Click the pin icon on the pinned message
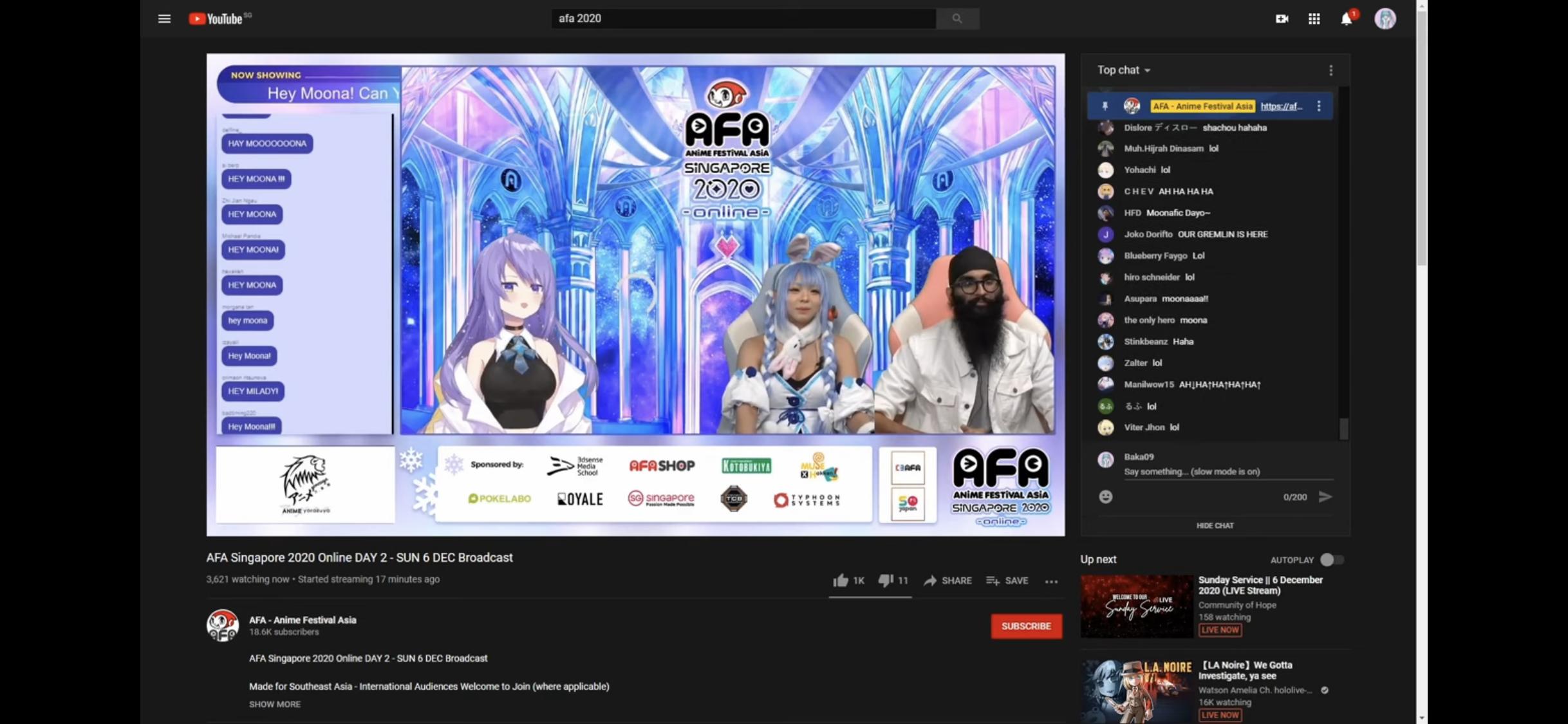This screenshot has height=724, width=1568. 1105,106
